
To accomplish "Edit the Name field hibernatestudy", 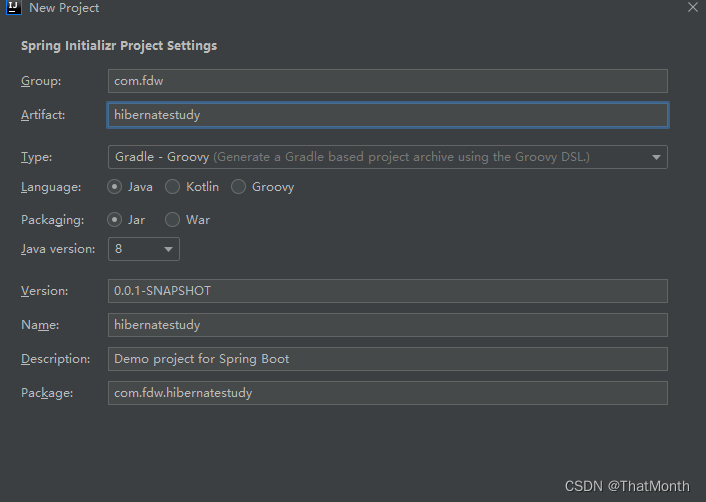I will (x=388, y=325).
